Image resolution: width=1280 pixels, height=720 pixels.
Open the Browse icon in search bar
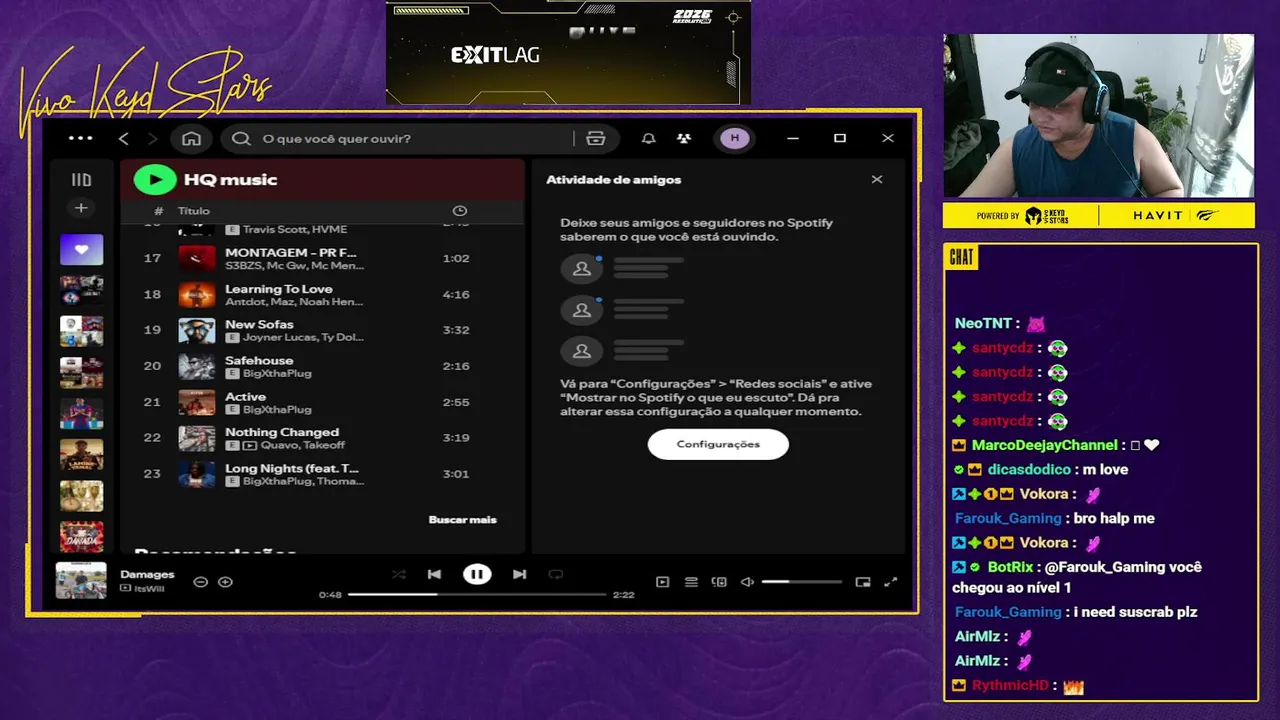(x=596, y=138)
